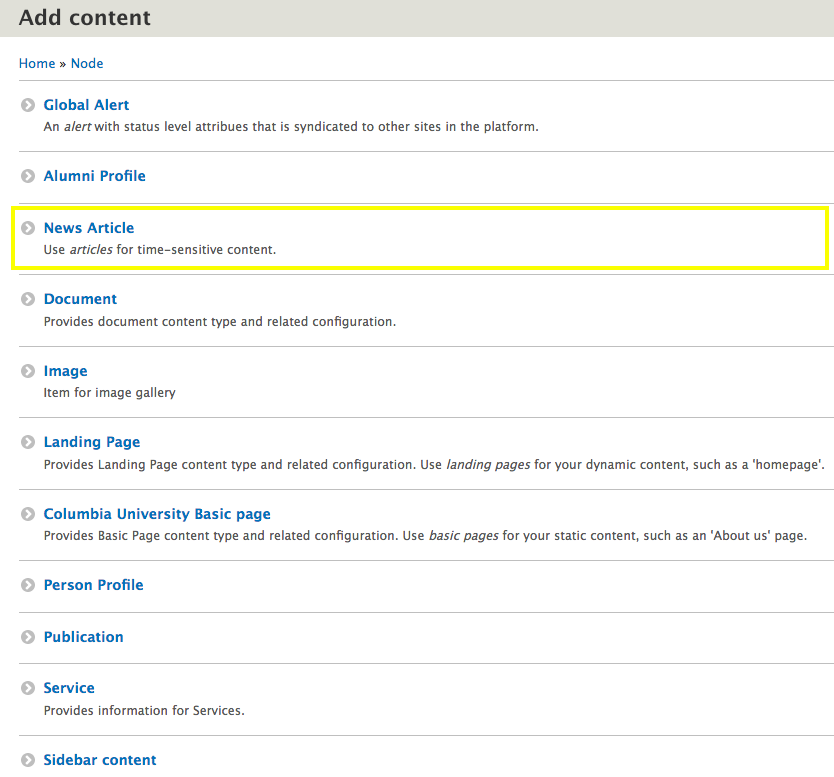Go to Home in the breadcrumb
This screenshot has height=777, width=834.
coord(37,63)
